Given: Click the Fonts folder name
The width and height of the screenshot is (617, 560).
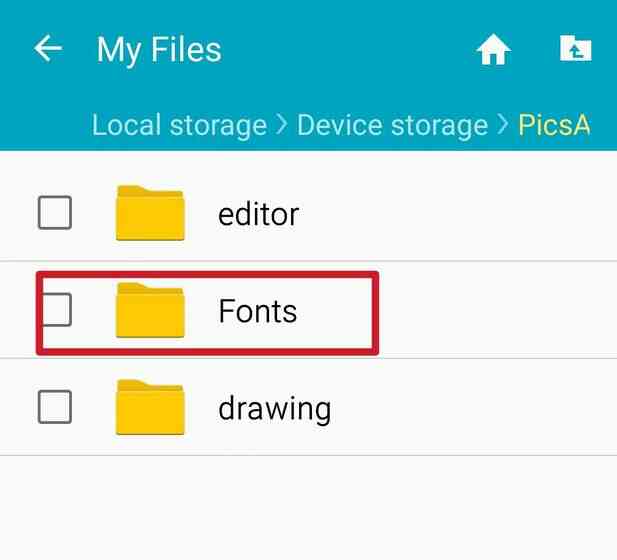Looking at the screenshot, I should point(257,311).
